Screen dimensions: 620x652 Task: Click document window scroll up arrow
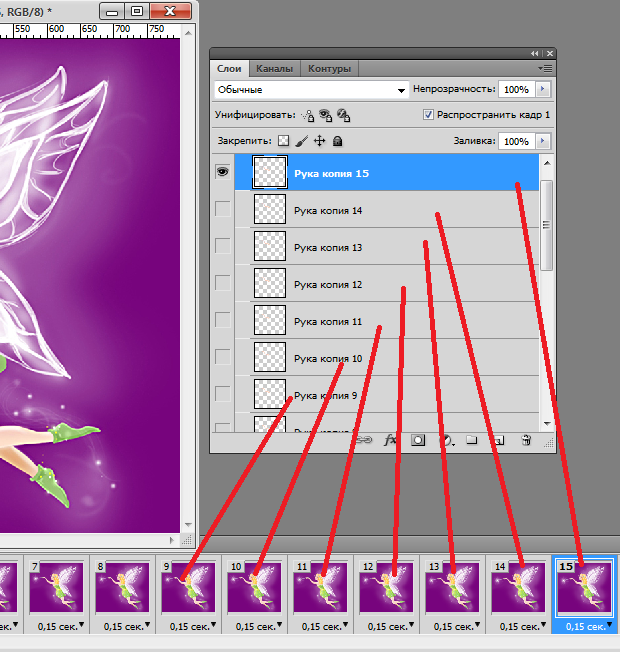point(188,32)
